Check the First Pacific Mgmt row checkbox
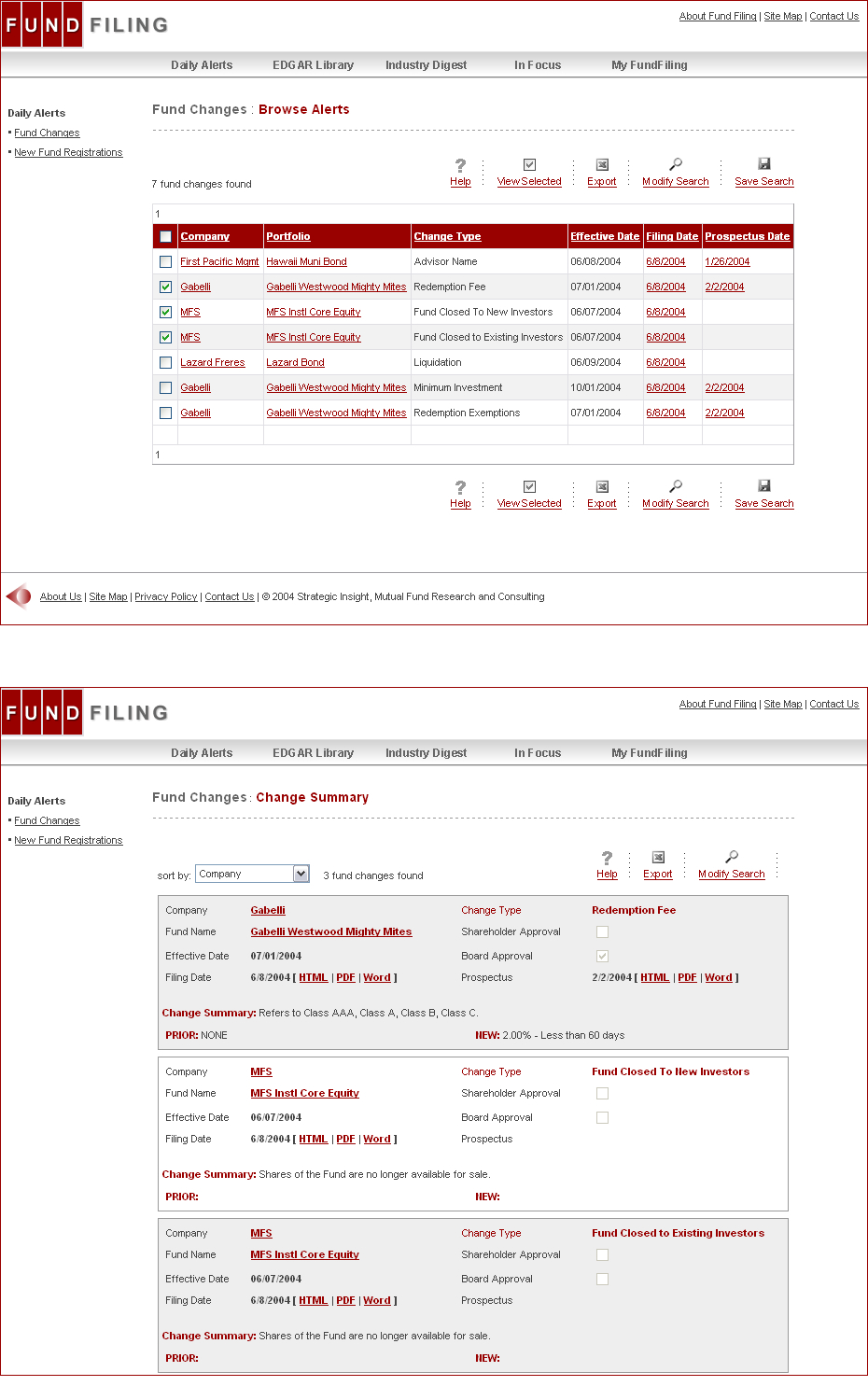 pos(165,262)
